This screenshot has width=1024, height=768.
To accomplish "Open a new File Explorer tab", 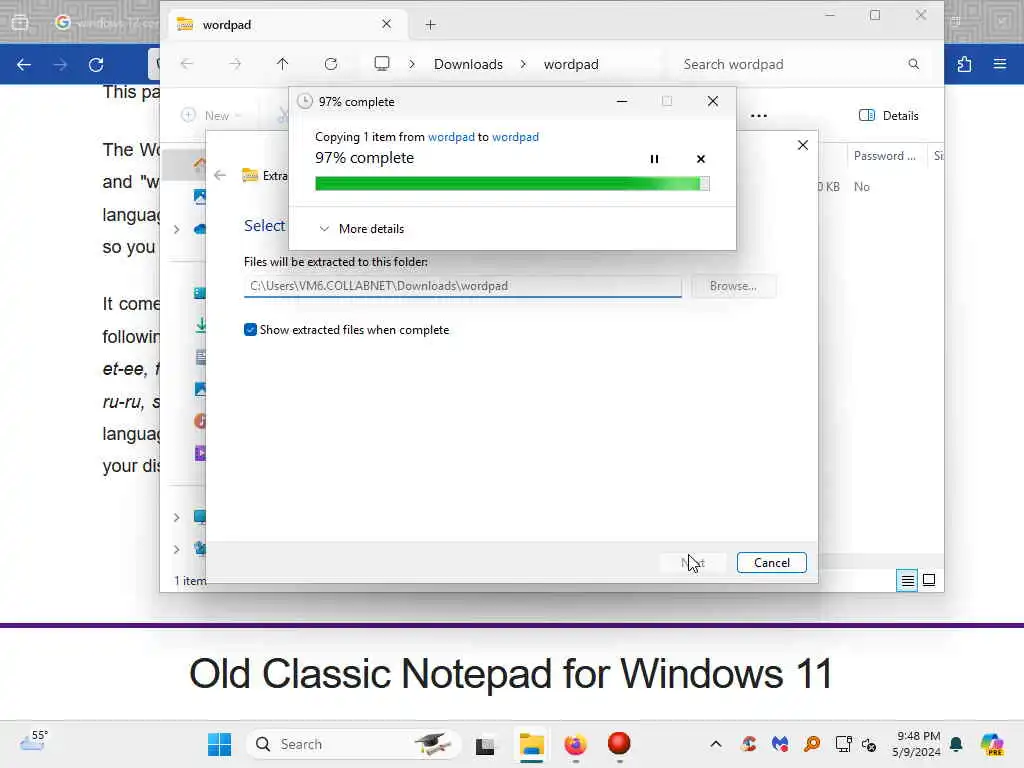I will pyautogui.click(x=430, y=25).
